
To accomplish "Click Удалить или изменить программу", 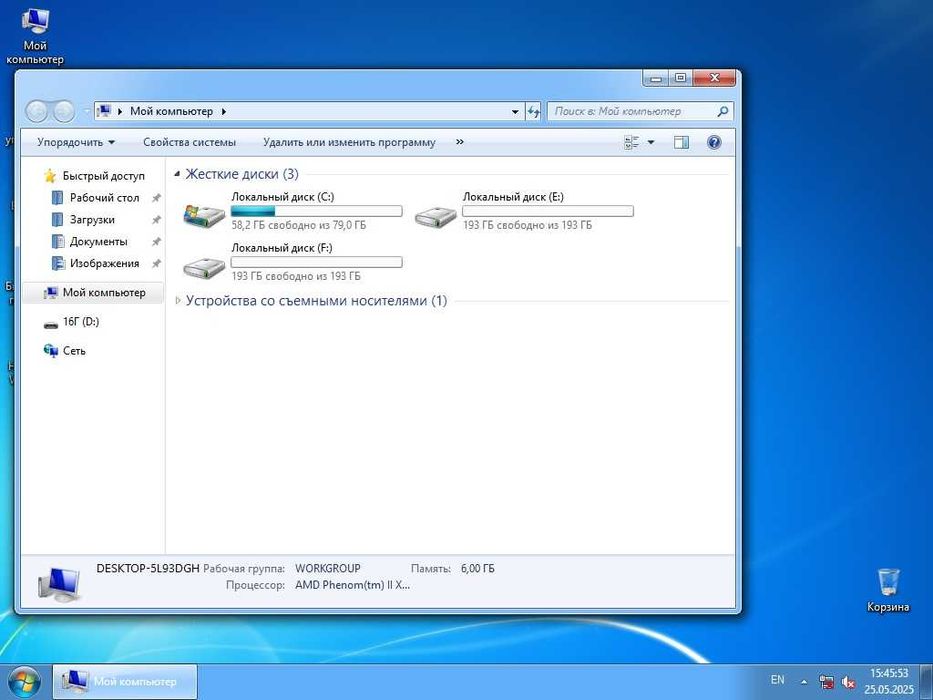I will tap(349, 142).
